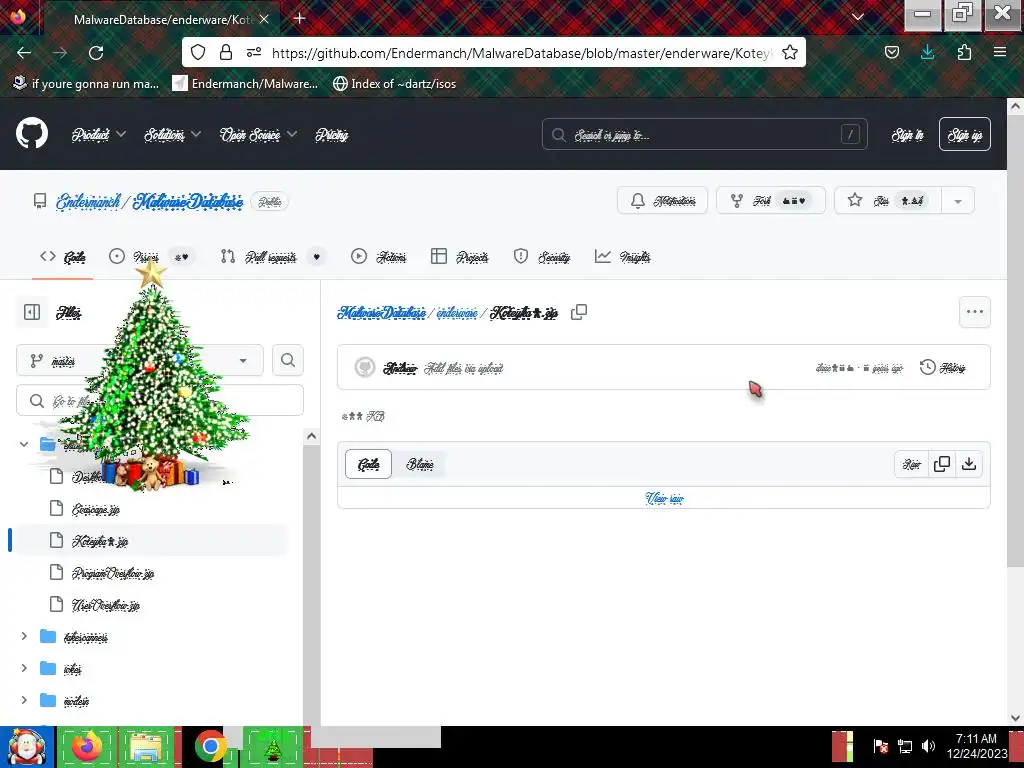The height and width of the screenshot is (768, 1024).
Task: Open Firefox from the taskbar
Action: pyautogui.click(x=87, y=747)
